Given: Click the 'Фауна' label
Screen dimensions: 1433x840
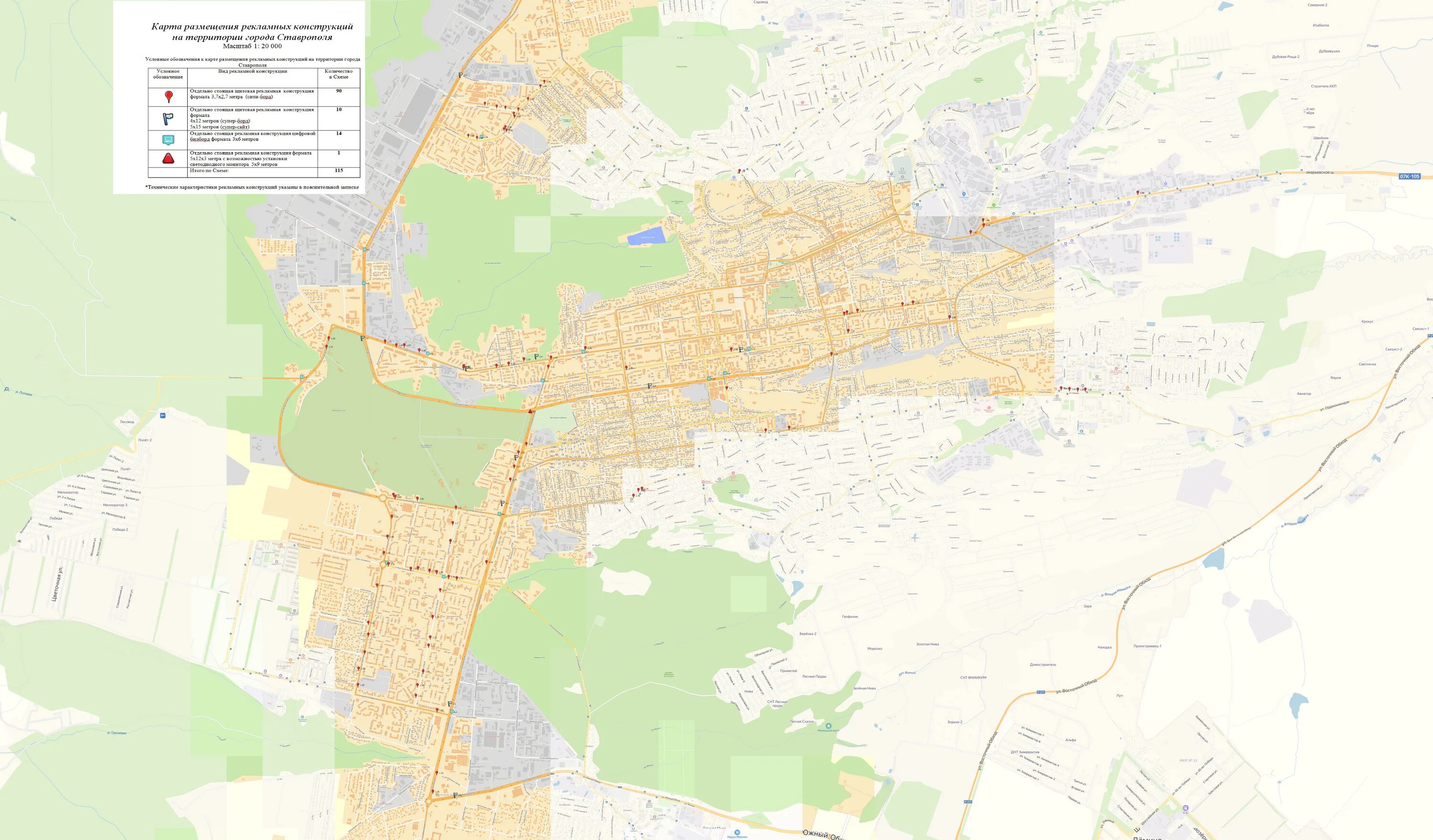Looking at the screenshot, I should 1336,378.
